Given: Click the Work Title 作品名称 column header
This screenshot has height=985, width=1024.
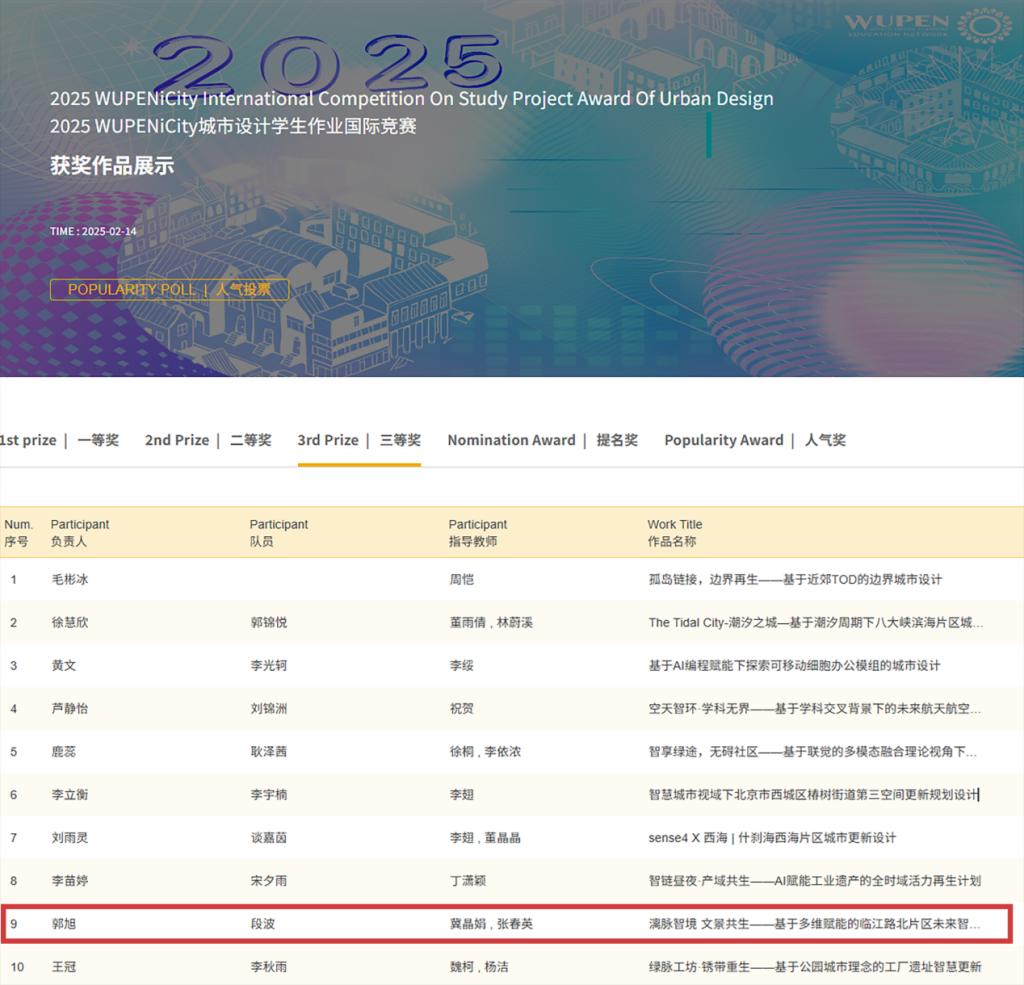Looking at the screenshot, I should coord(675,532).
